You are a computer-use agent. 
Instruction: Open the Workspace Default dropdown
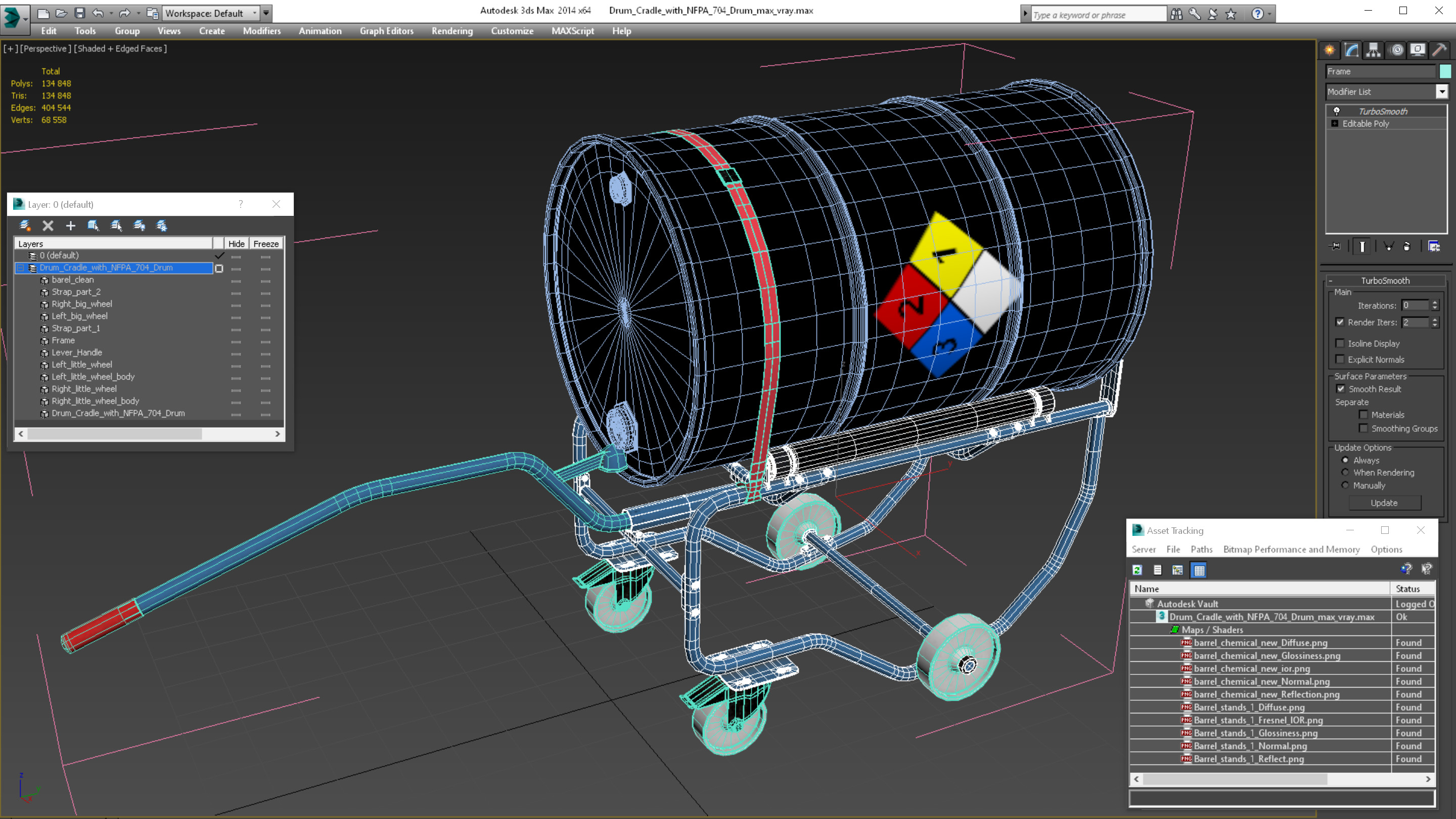211,13
